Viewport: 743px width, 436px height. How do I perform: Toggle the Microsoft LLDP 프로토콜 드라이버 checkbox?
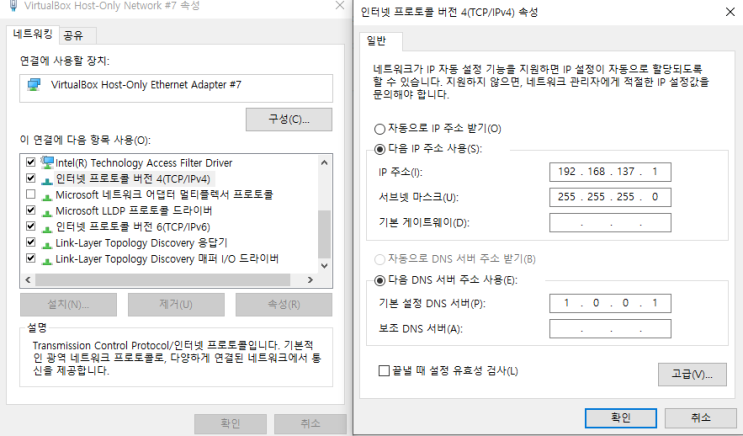(31, 210)
